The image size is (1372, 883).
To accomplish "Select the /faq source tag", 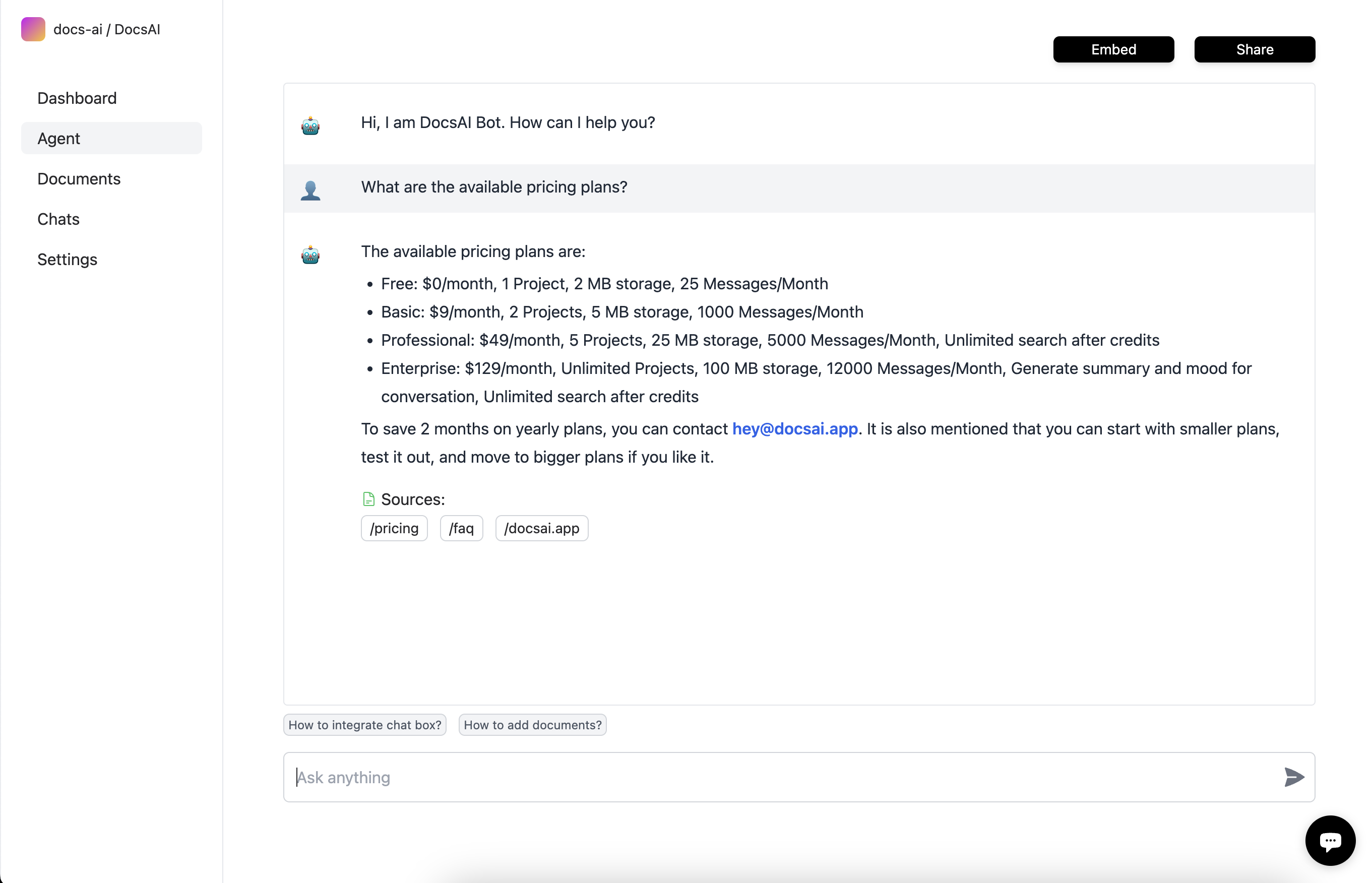I will click(461, 528).
